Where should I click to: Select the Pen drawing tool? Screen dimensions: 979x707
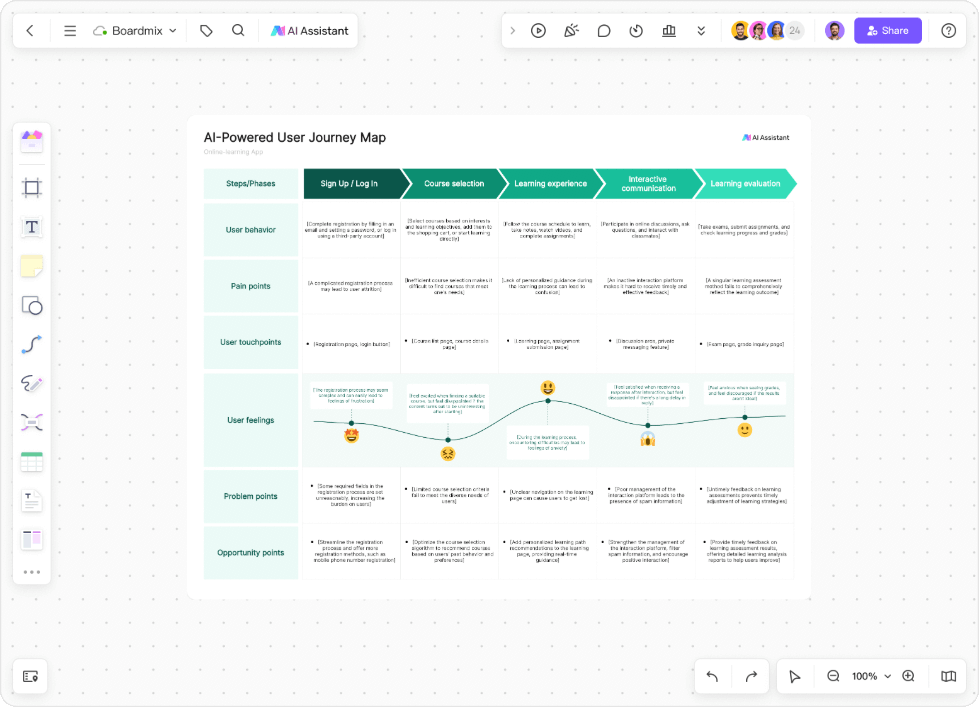tap(32, 383)
